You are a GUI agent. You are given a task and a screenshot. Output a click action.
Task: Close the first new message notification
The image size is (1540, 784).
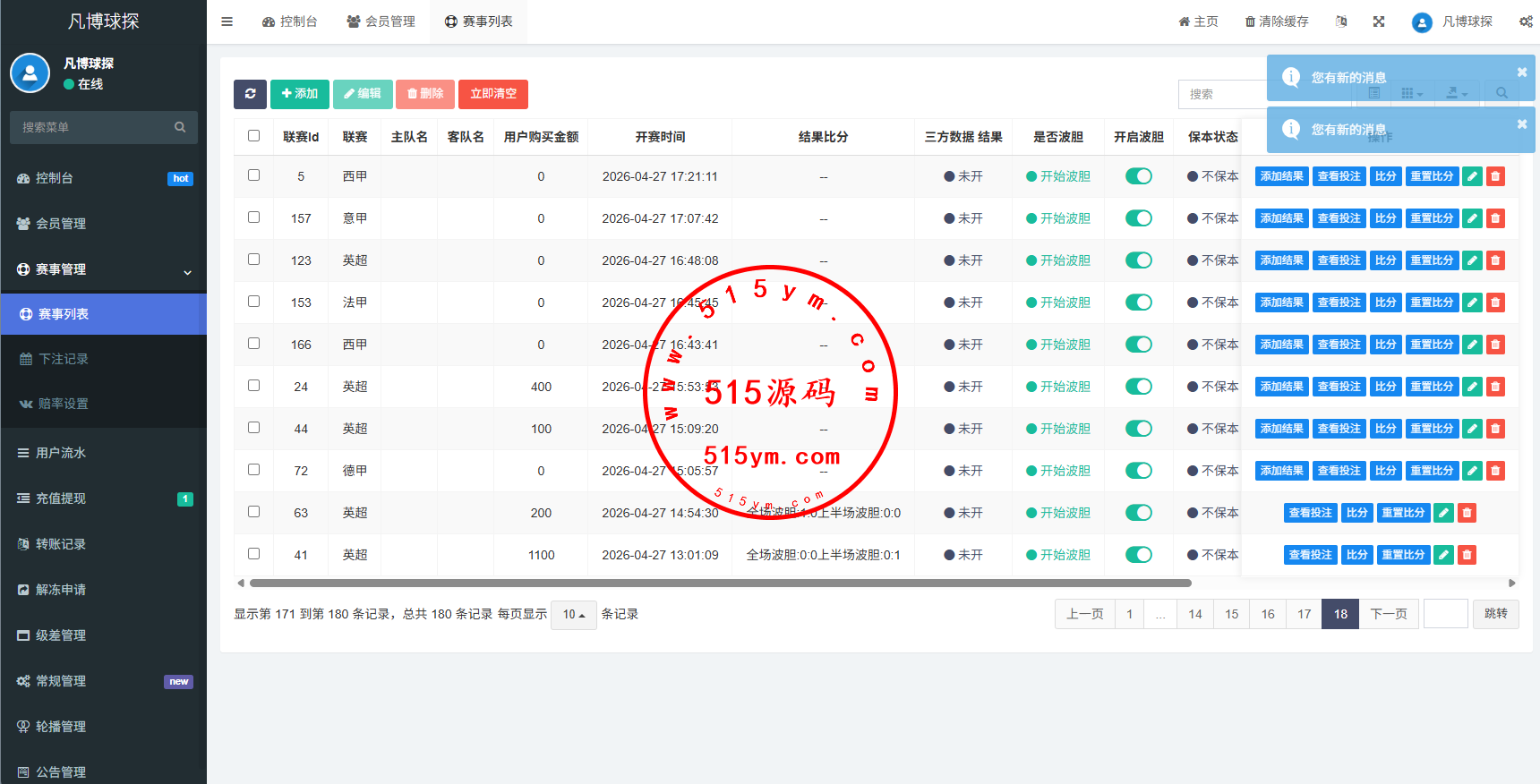1521,72
